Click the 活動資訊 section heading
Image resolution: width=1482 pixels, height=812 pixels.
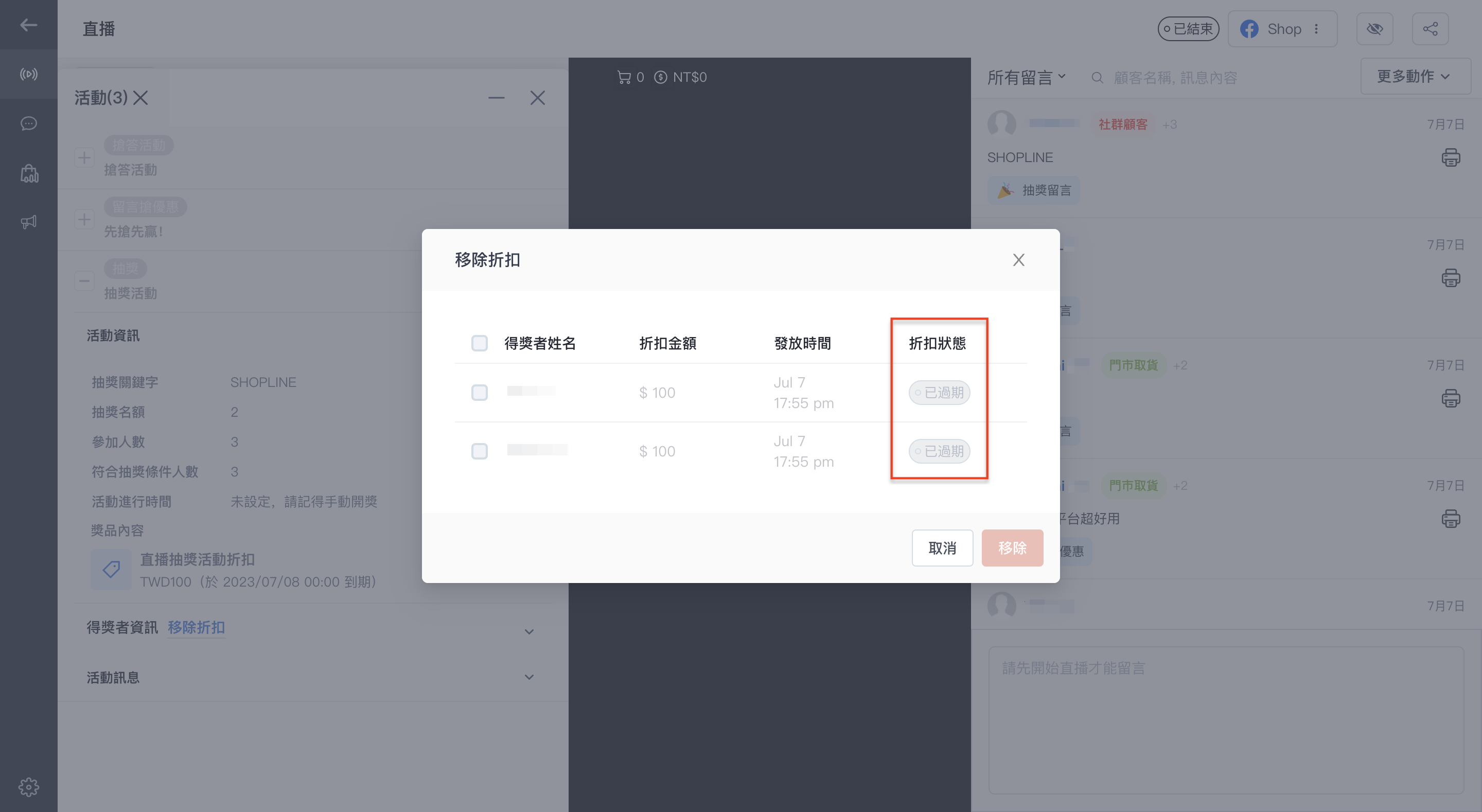click(113, 336)
